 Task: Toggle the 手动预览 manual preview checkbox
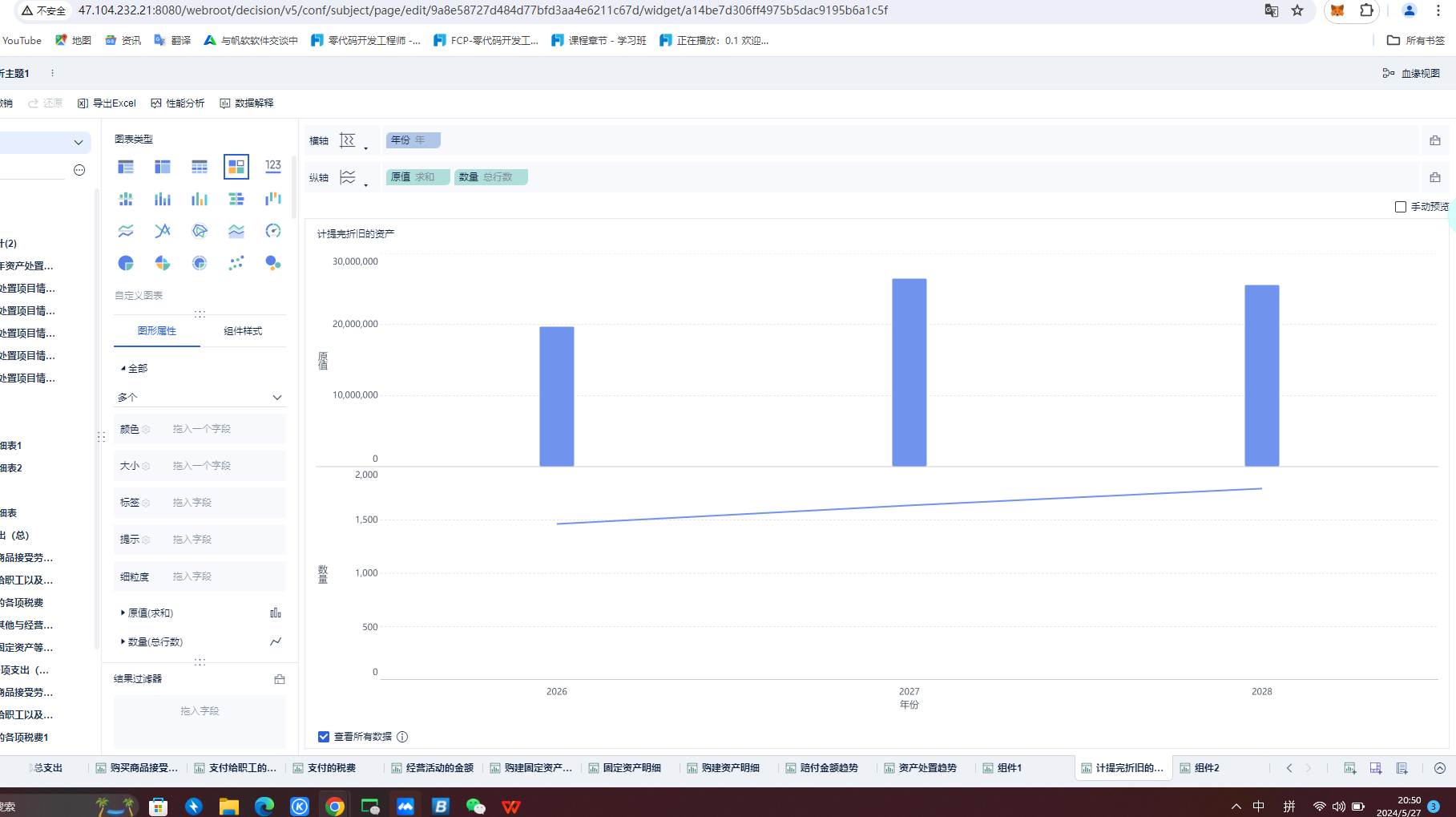[1401, 207]
